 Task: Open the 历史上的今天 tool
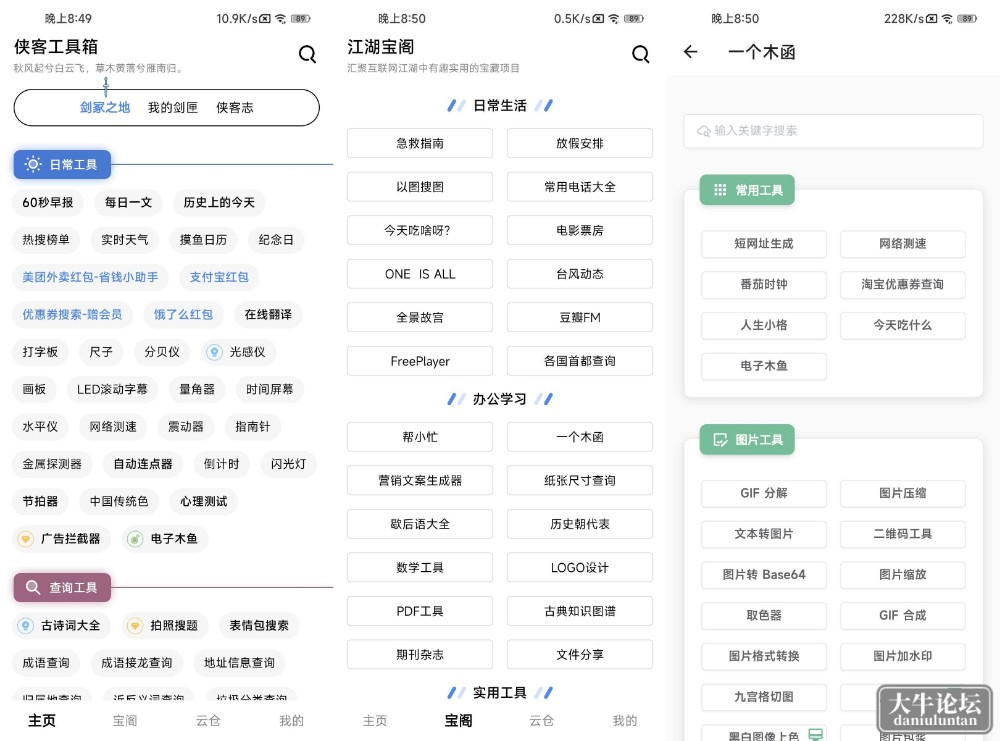pyautogui.click(x=219, y=203)
